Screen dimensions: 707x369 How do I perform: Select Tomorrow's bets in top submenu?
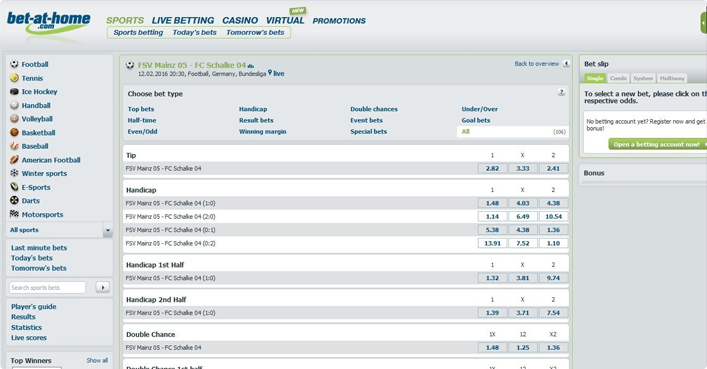pyautogui.click(x=255, y=32)
